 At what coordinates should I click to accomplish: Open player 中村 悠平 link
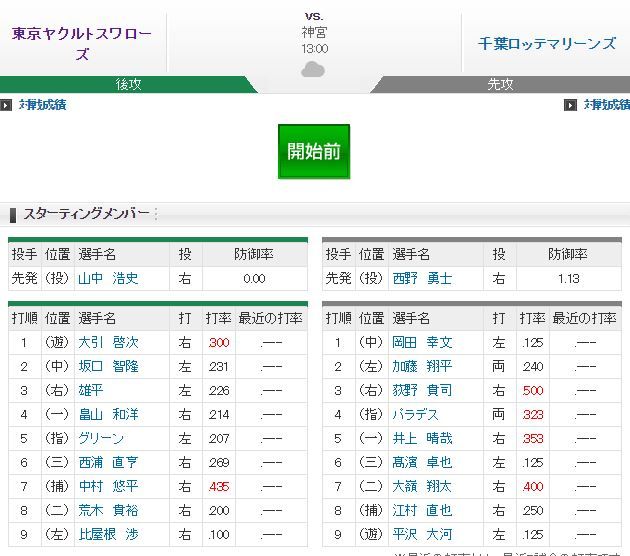tap(108, 486)
